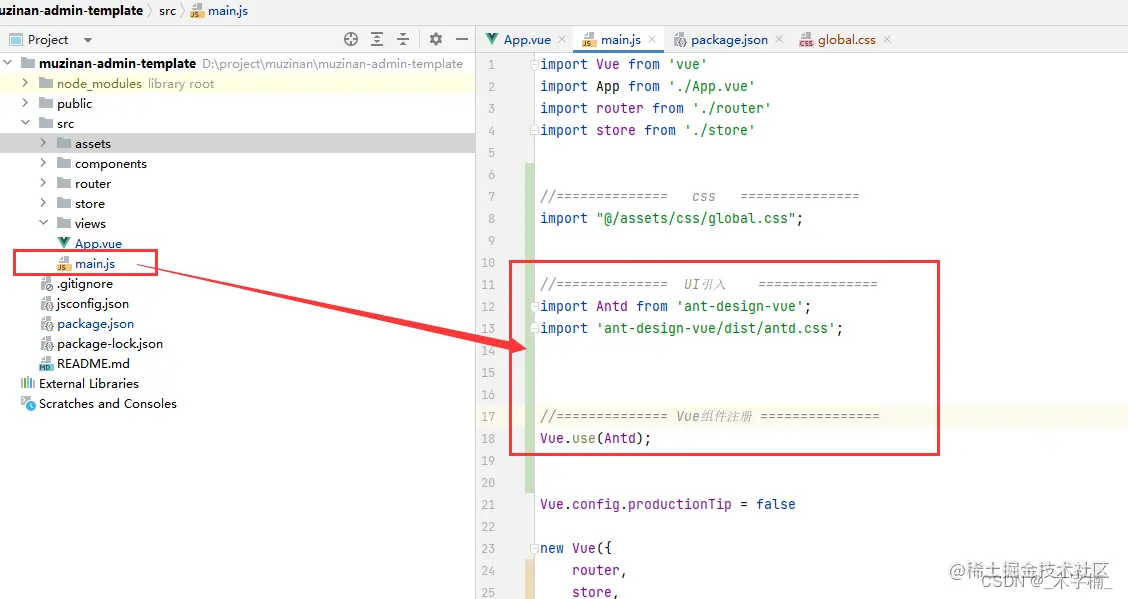
Task: Click the Vue.config.productionTip line
Action: pyautogui.click(x=668, y=505)
